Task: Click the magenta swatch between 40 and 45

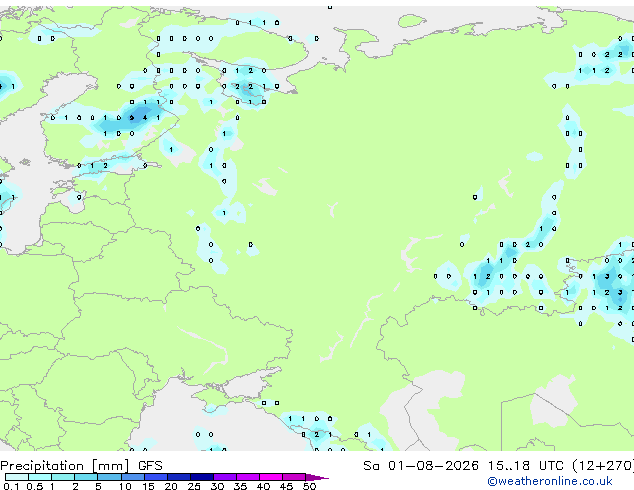Action: [271, 477]
